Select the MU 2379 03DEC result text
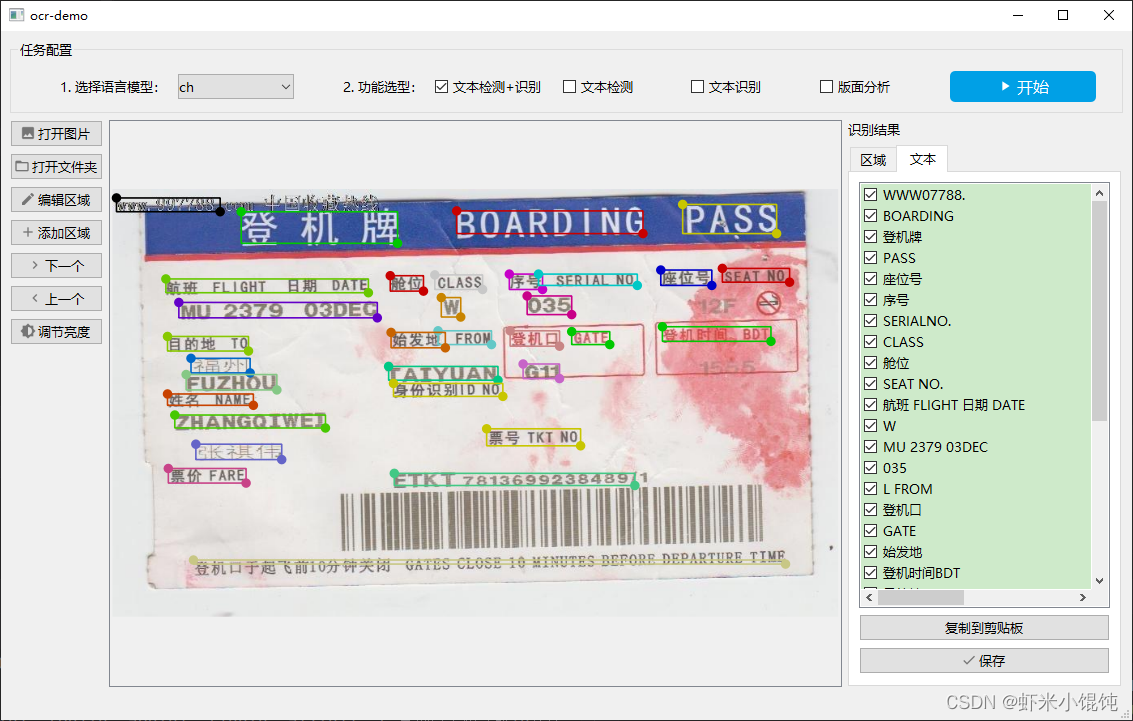The width and height of the screenshot is (1133, 721). [x=935, y=446]
